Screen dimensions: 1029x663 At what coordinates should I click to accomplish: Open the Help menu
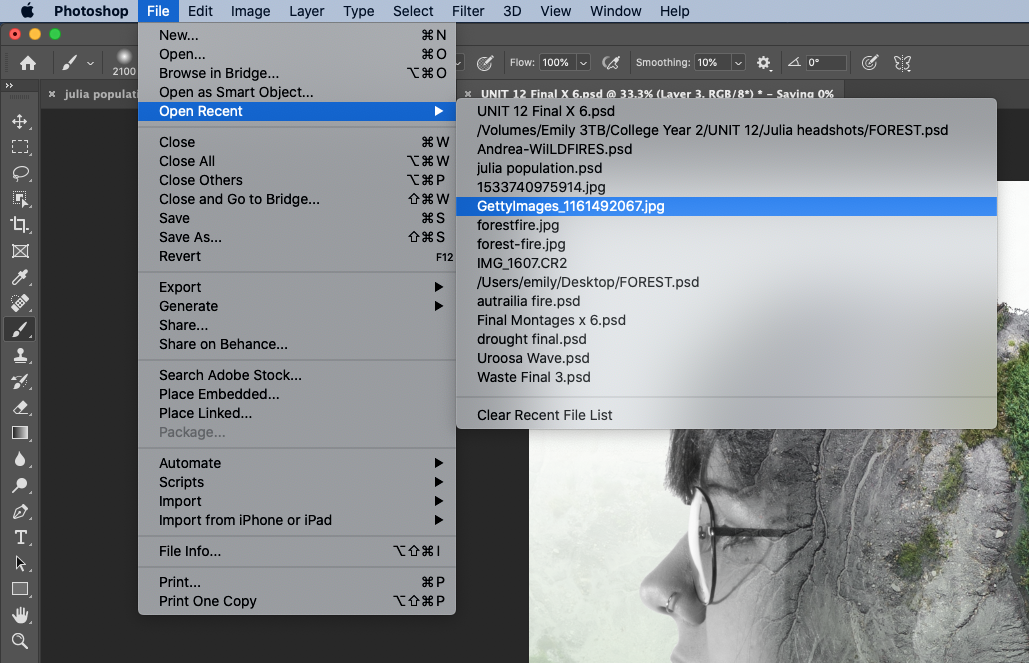[674, 11]
